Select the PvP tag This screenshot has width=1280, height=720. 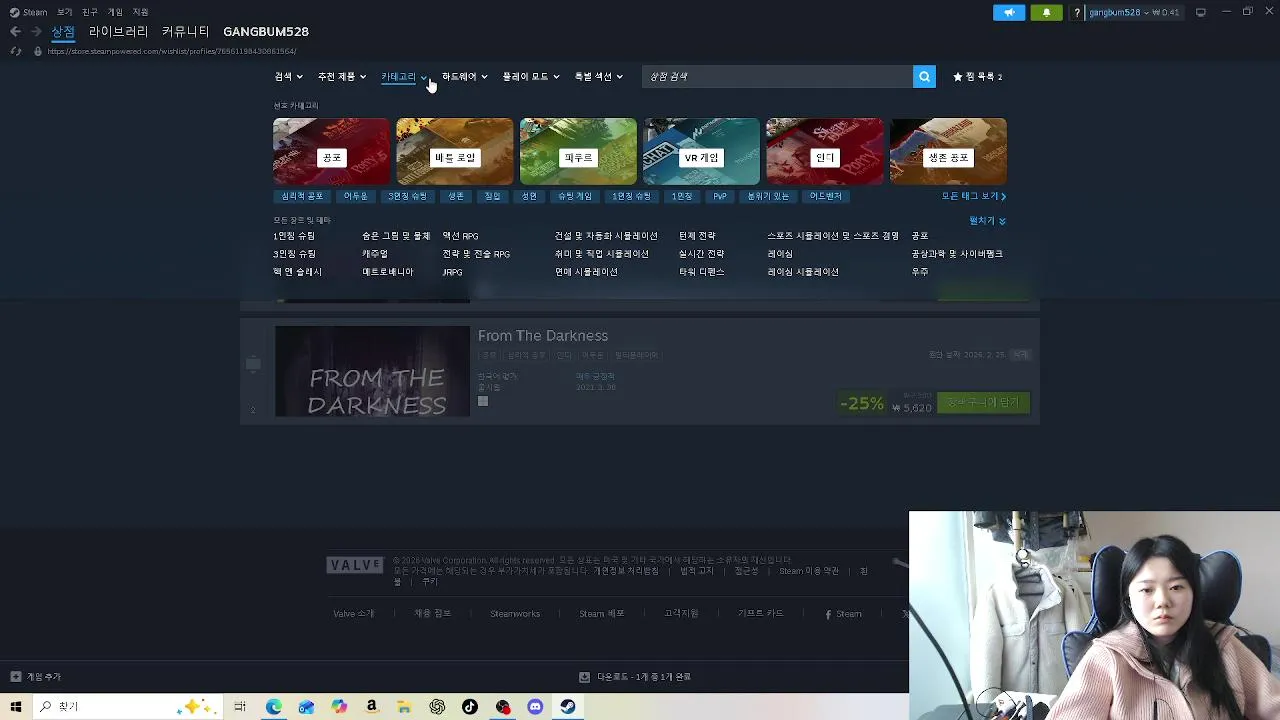coord(720,196)
